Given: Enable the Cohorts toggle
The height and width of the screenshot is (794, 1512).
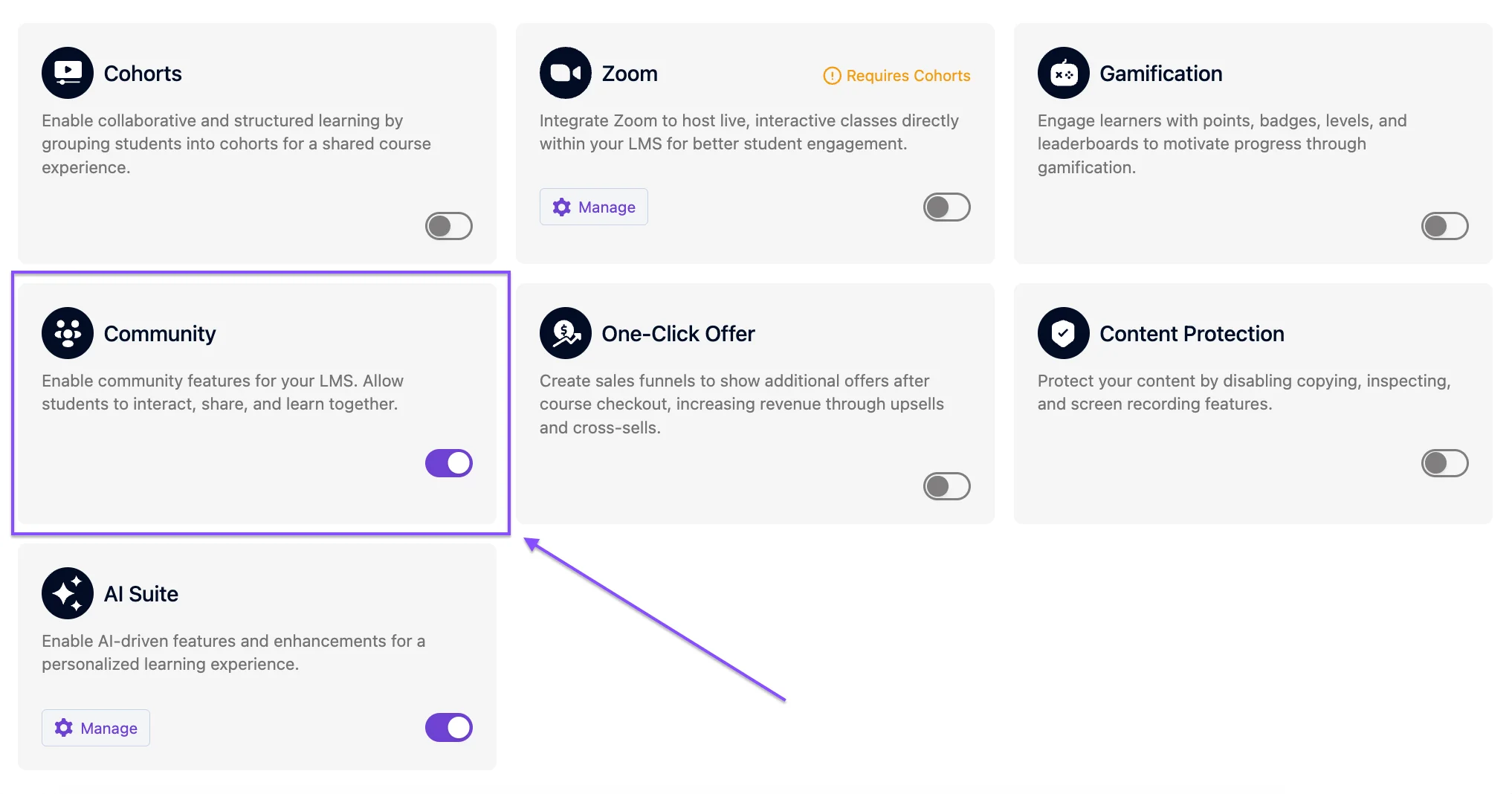Looking at the screenshot, I should click(449, 226).
